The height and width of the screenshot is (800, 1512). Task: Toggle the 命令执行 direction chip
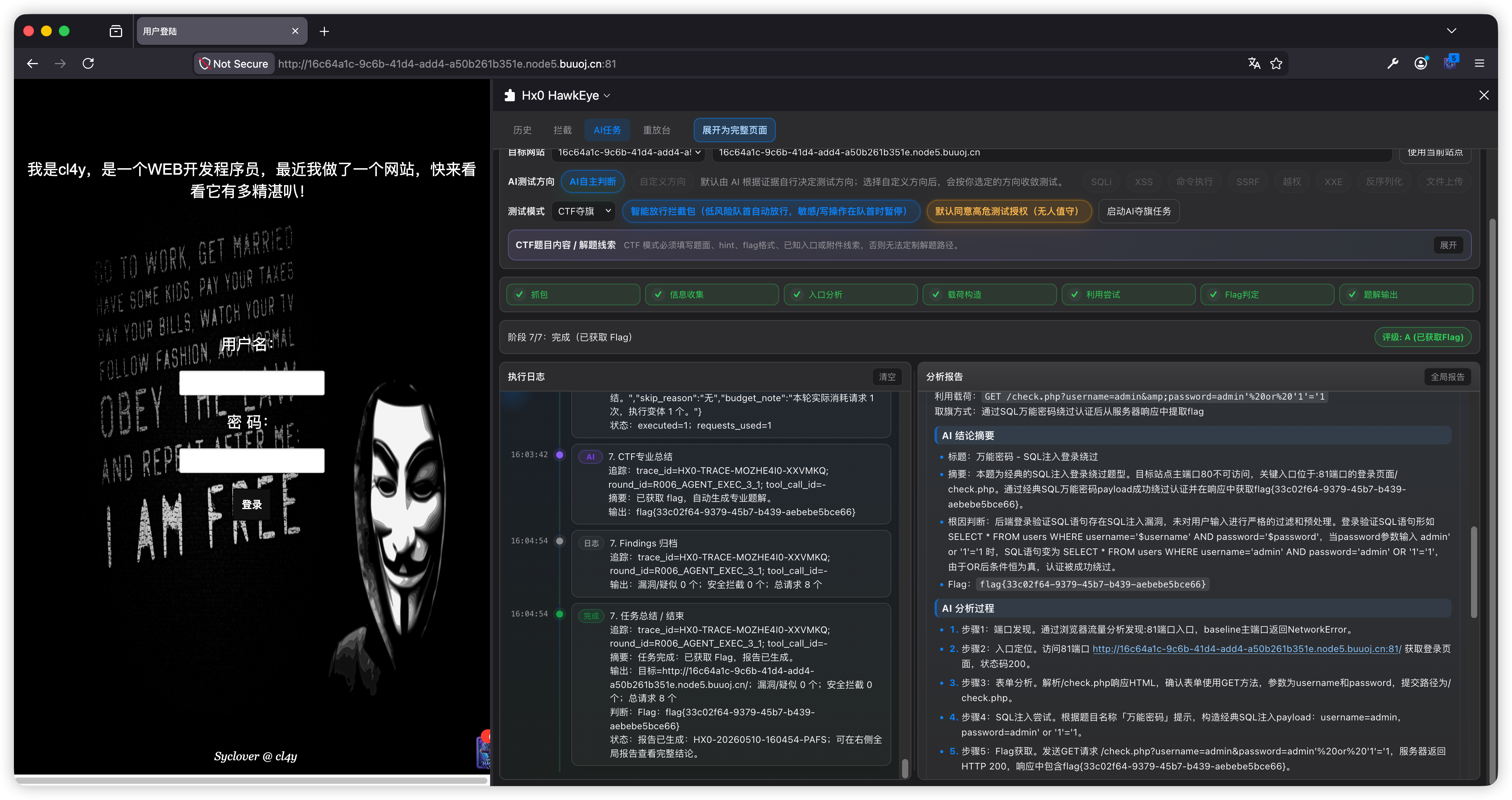1194,182
